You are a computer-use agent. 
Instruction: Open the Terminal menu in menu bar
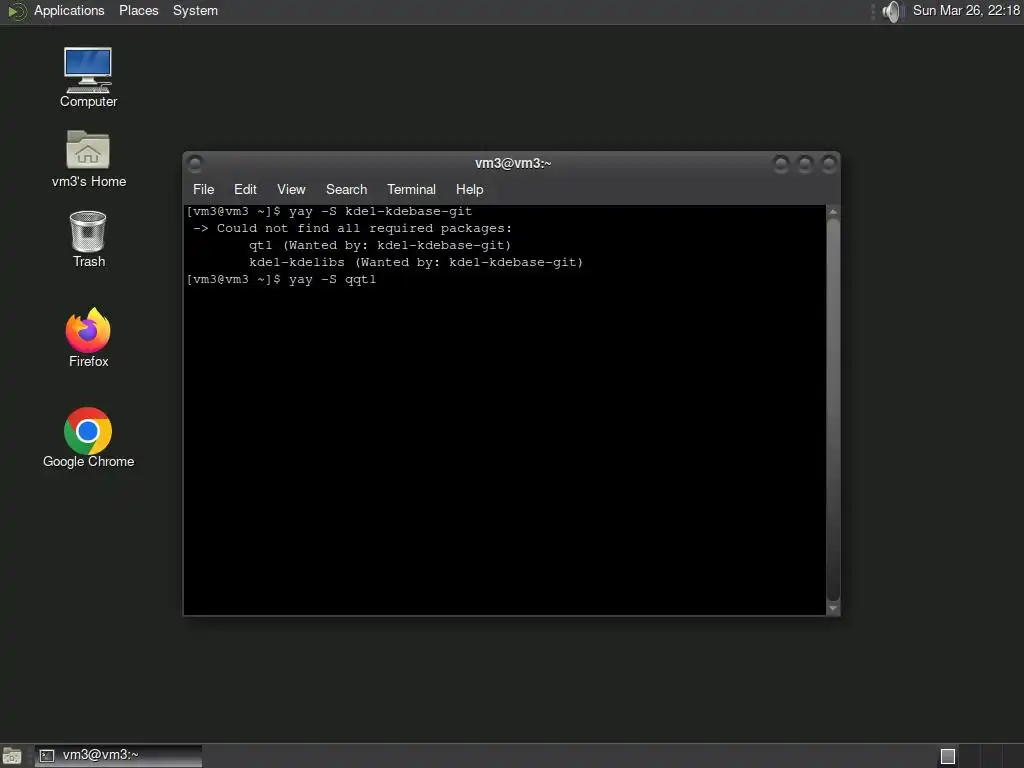(x=411, y=189)
